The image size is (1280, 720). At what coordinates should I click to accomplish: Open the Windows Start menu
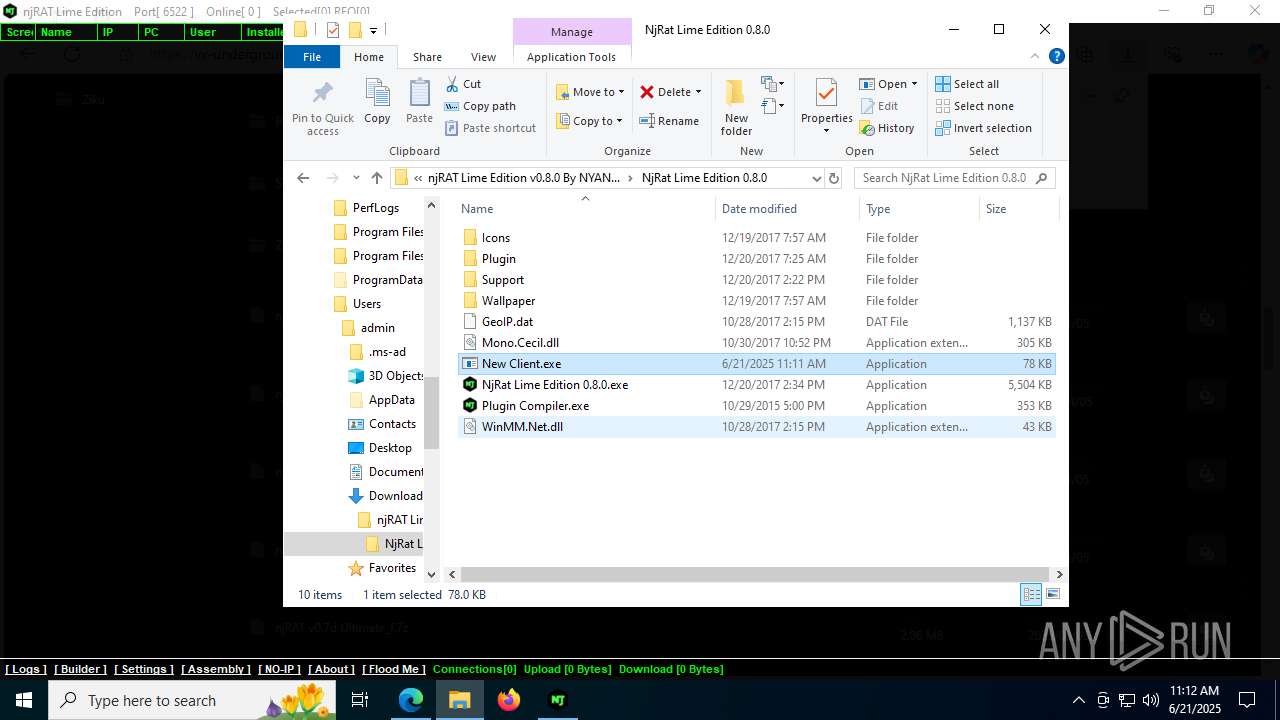click(23, 700)
